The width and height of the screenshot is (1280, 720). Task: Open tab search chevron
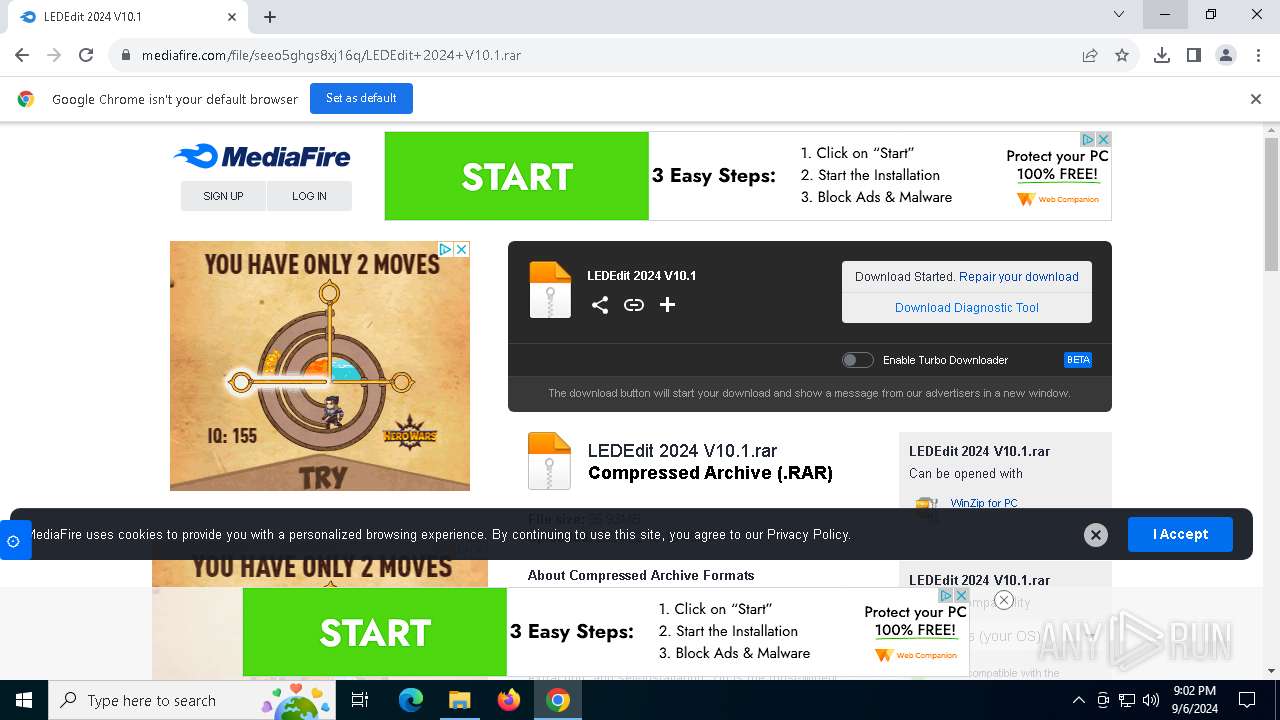1119,15
